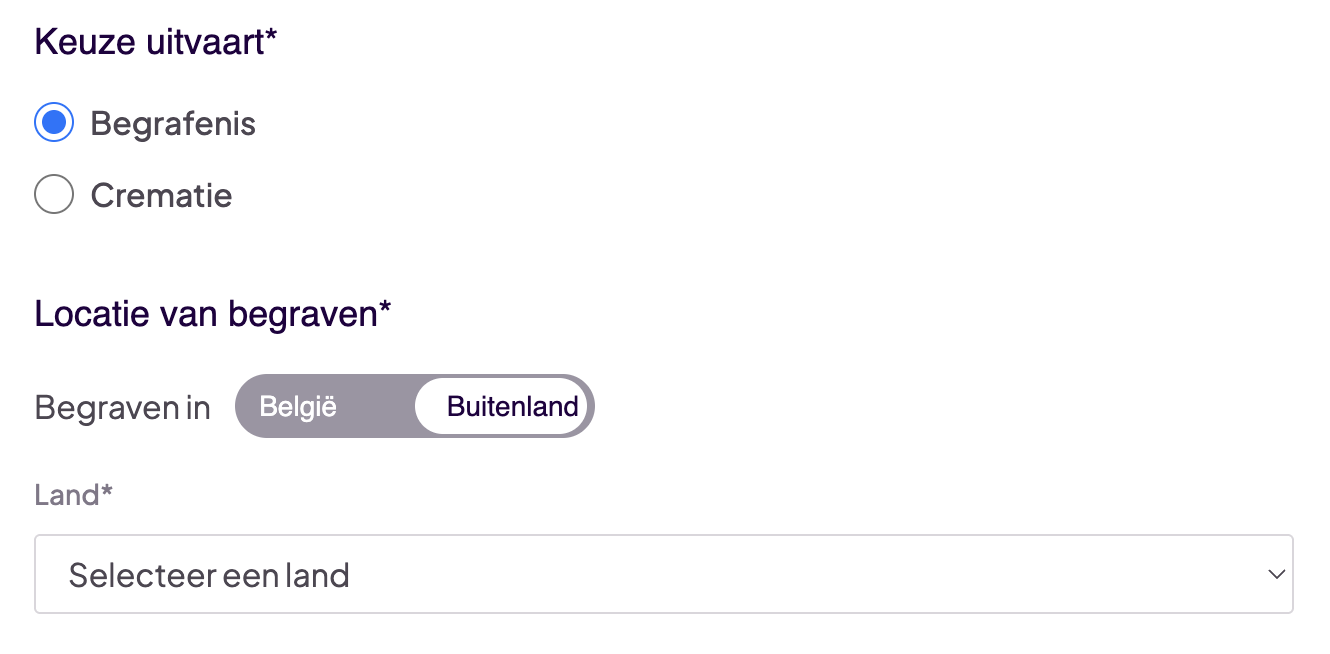Open the Land country dropdown
Image resolution: width=1330 pixels, height=654 pixels.
pyautogui.click(x=663, y=574)
